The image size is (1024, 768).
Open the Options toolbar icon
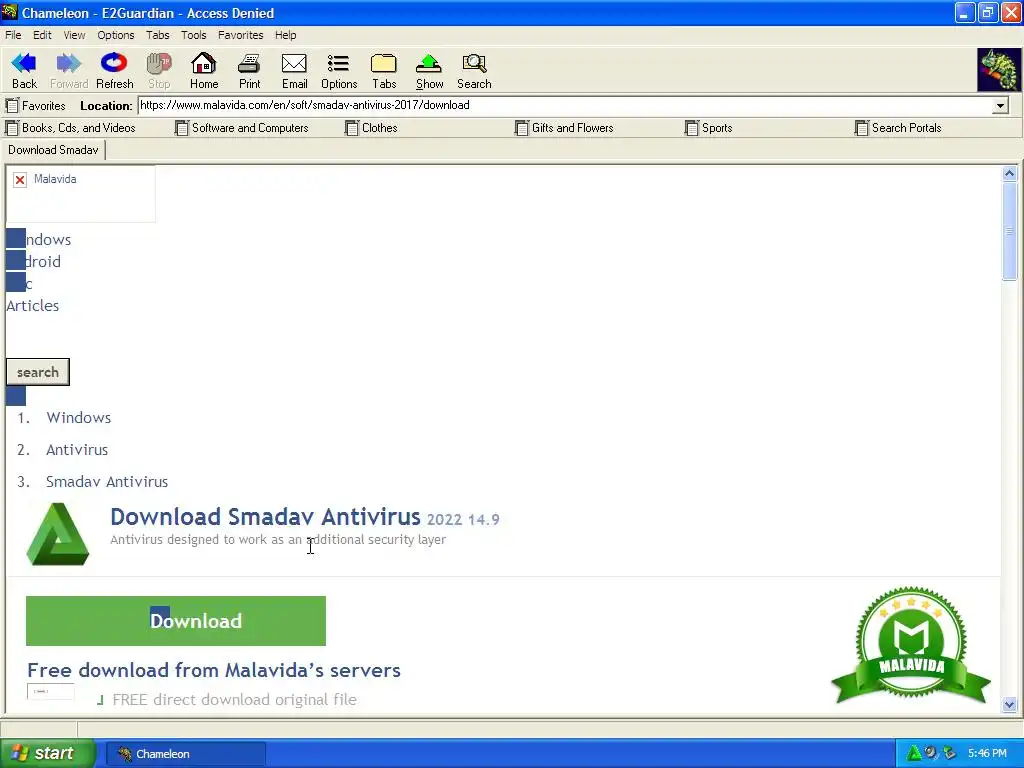click(339, 71)
